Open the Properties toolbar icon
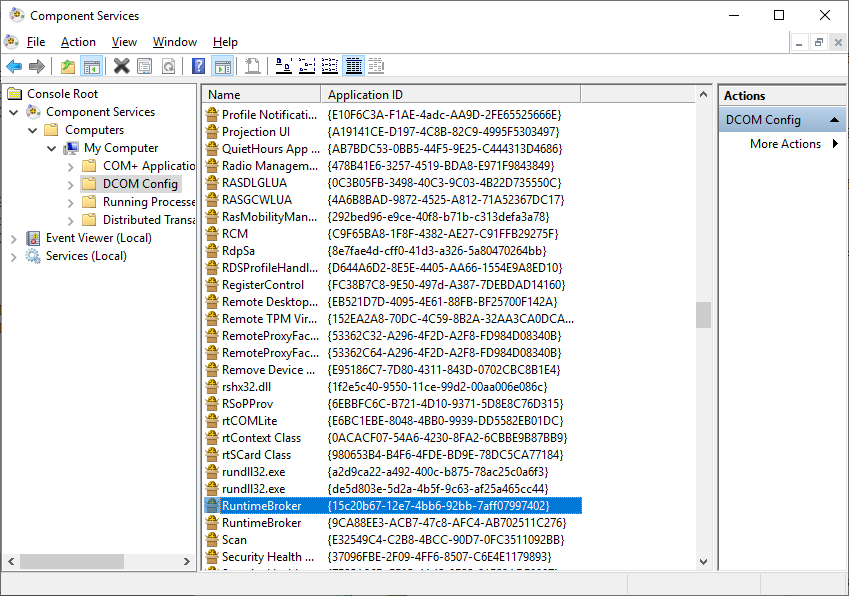The image size is (849, 596). pyautogui.click(x=145, y=67)
